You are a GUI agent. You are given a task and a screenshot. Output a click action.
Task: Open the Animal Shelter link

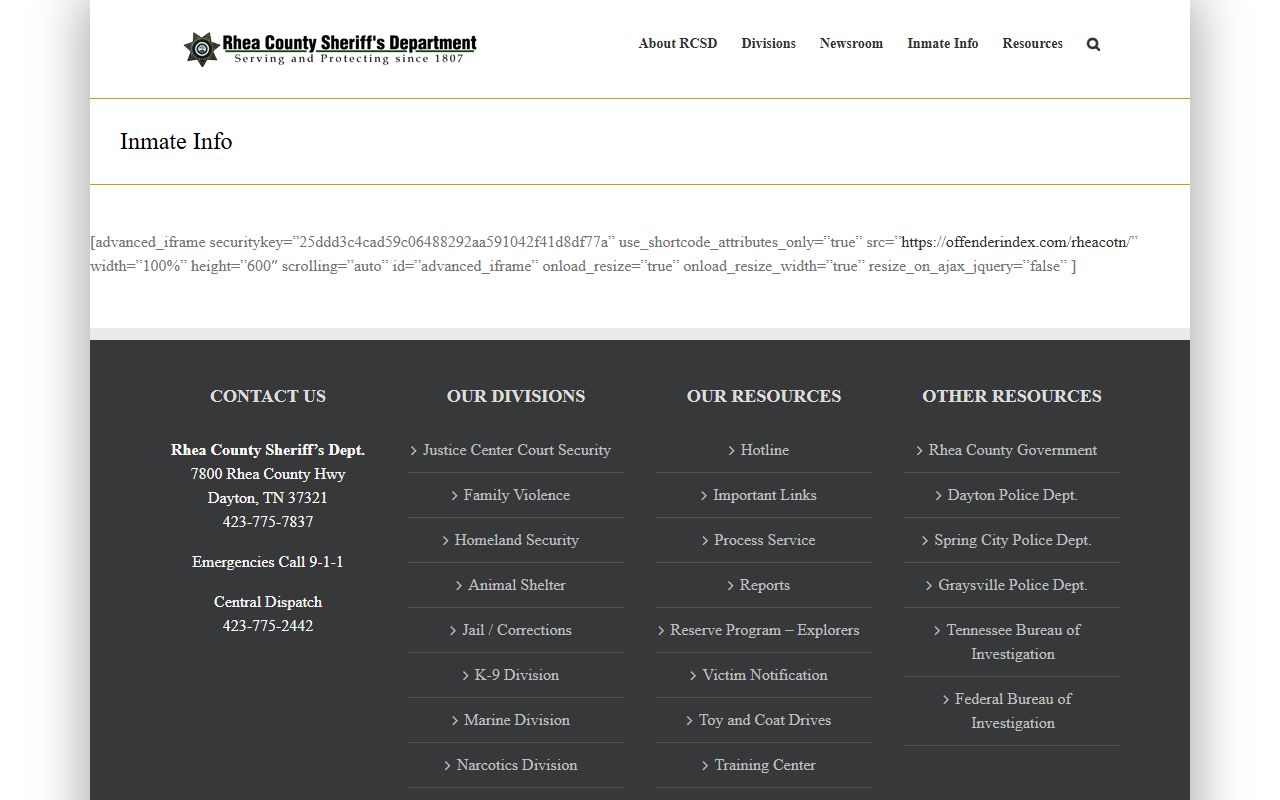(516, 585)
